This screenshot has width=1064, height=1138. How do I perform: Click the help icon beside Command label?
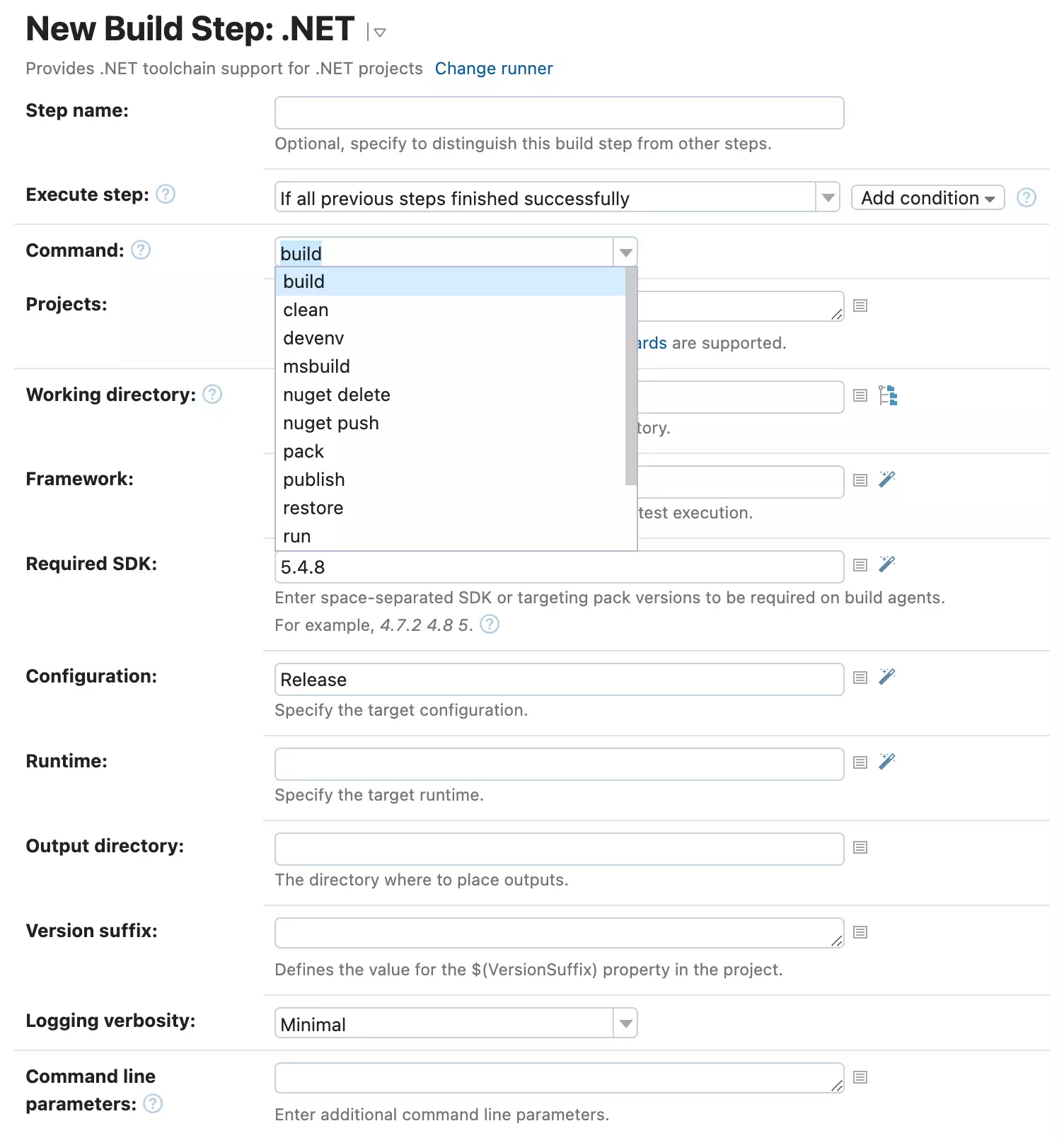140,250
